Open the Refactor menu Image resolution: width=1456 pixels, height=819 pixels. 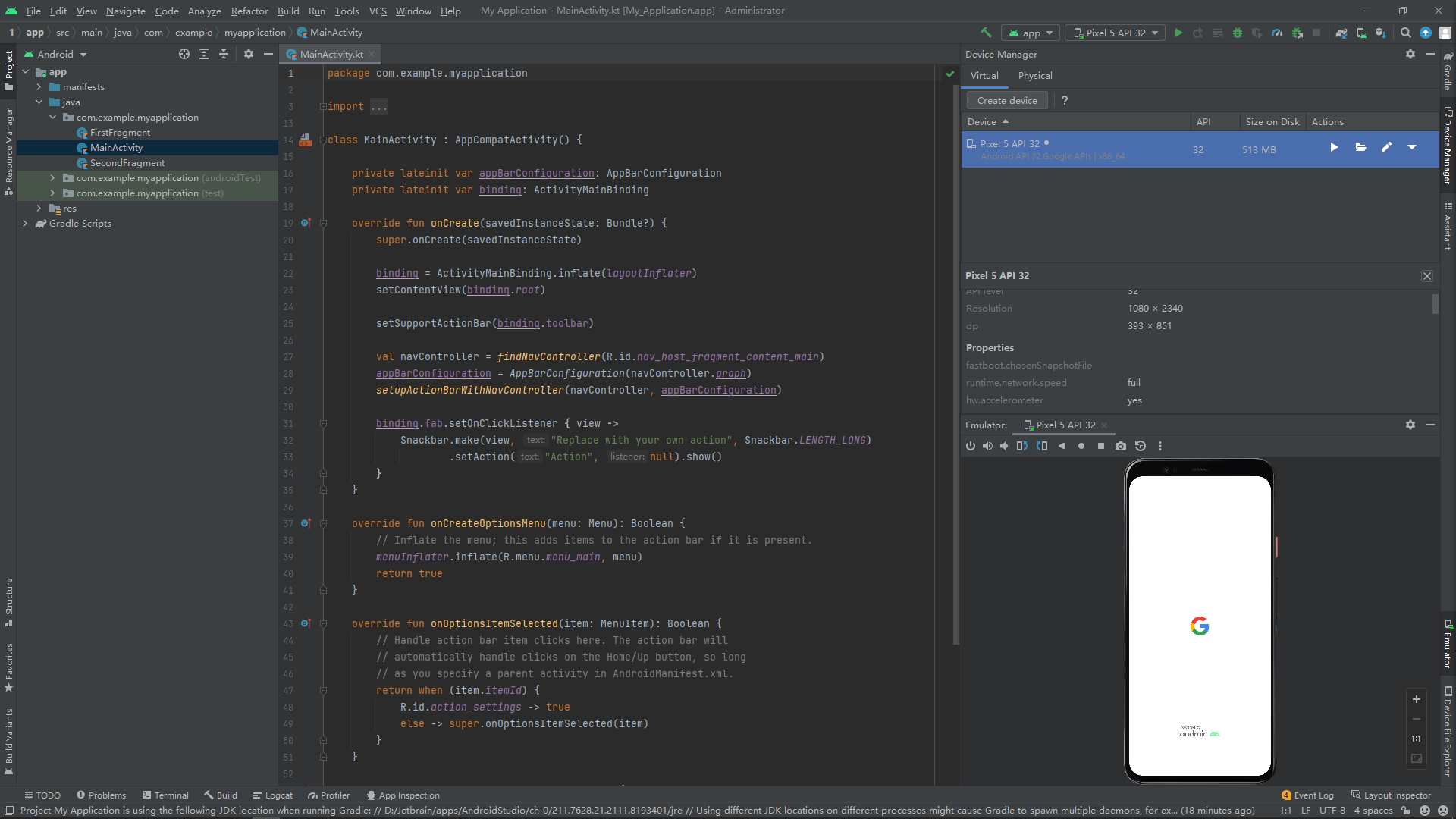click(x=249, y=11)
